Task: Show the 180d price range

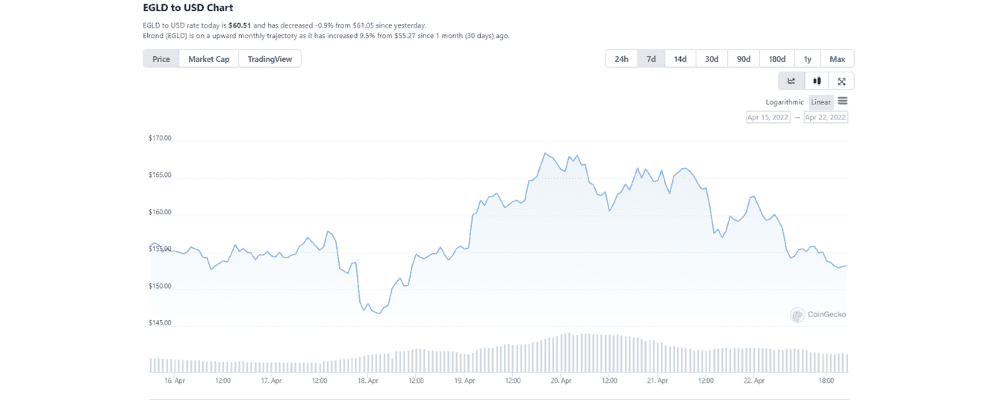Action: [x=776, y=59]
